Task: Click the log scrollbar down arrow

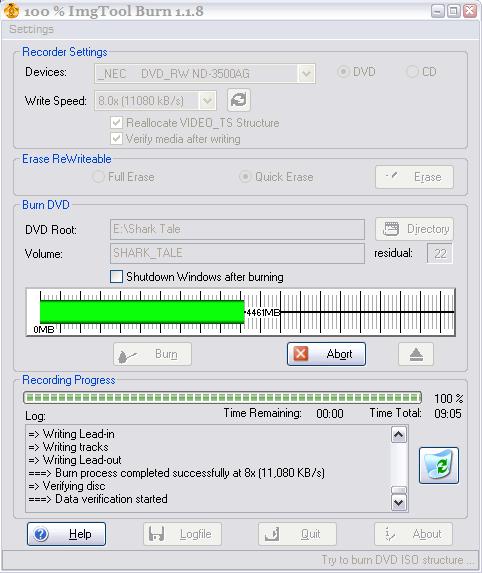Action: point(398,503)
